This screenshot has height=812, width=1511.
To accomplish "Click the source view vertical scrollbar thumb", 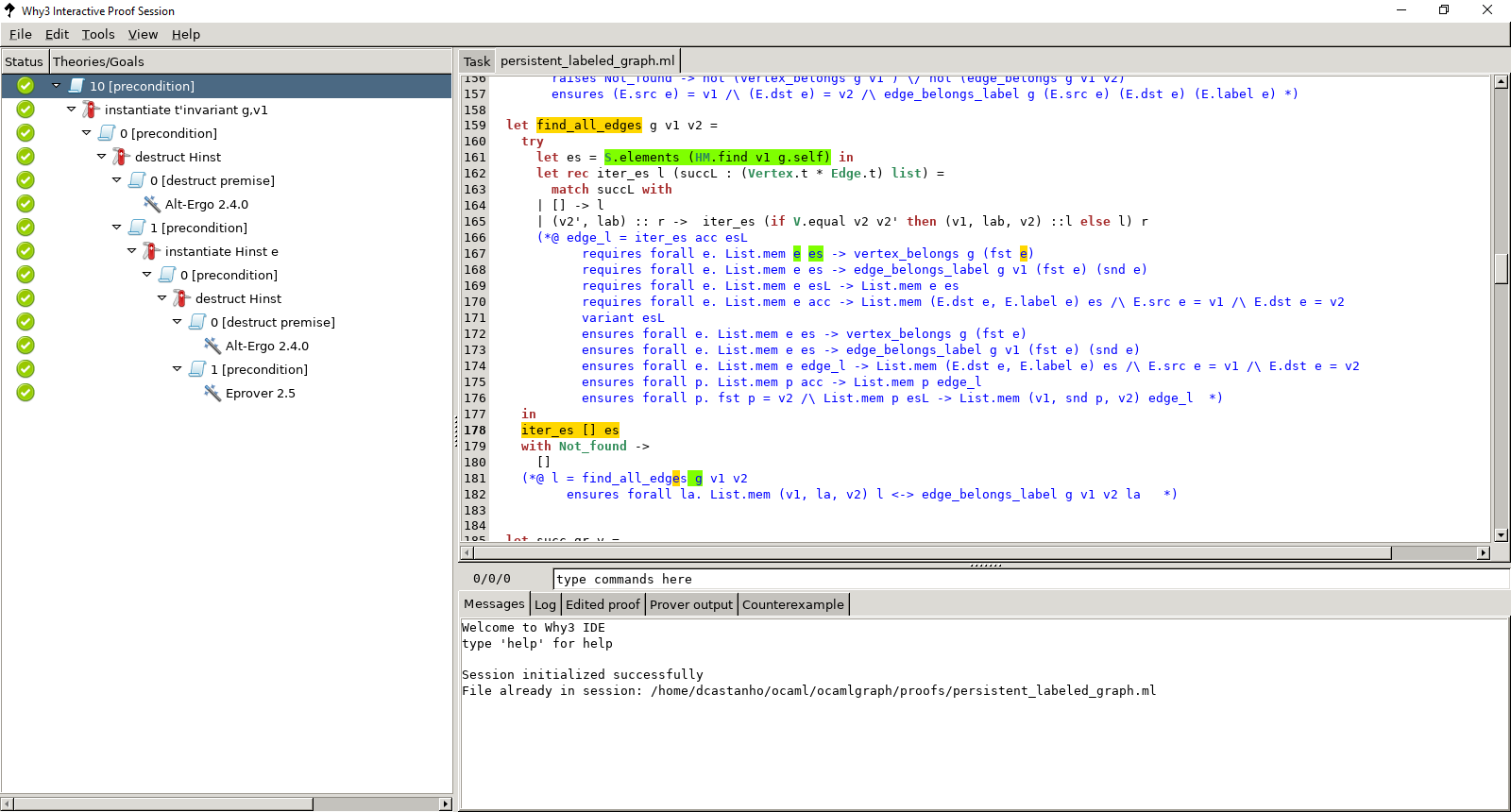I will click(1501, 269).
